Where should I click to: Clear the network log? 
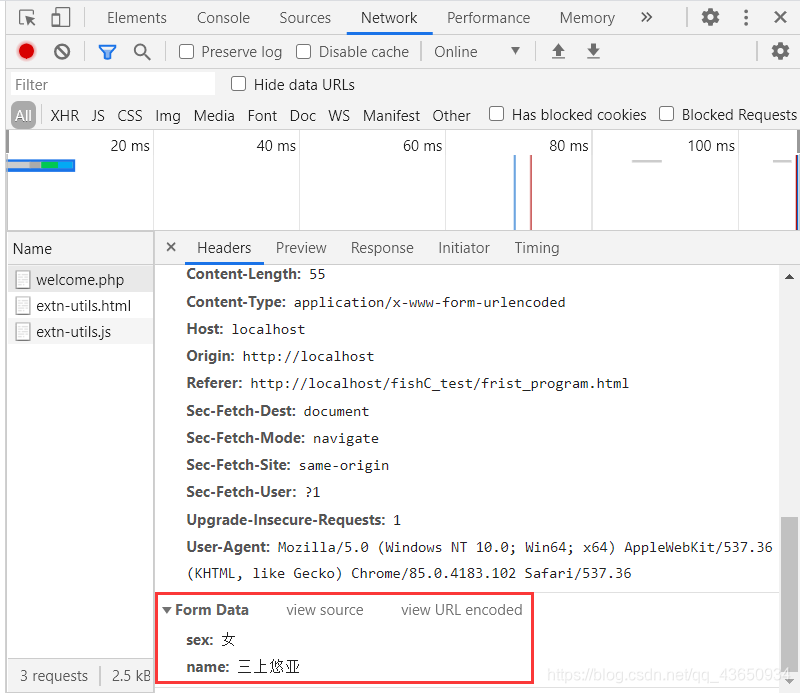62,52
